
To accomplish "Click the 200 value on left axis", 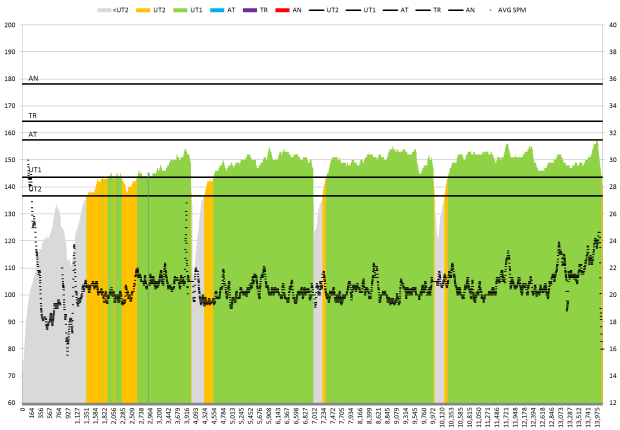I will (x=10, y=24).
